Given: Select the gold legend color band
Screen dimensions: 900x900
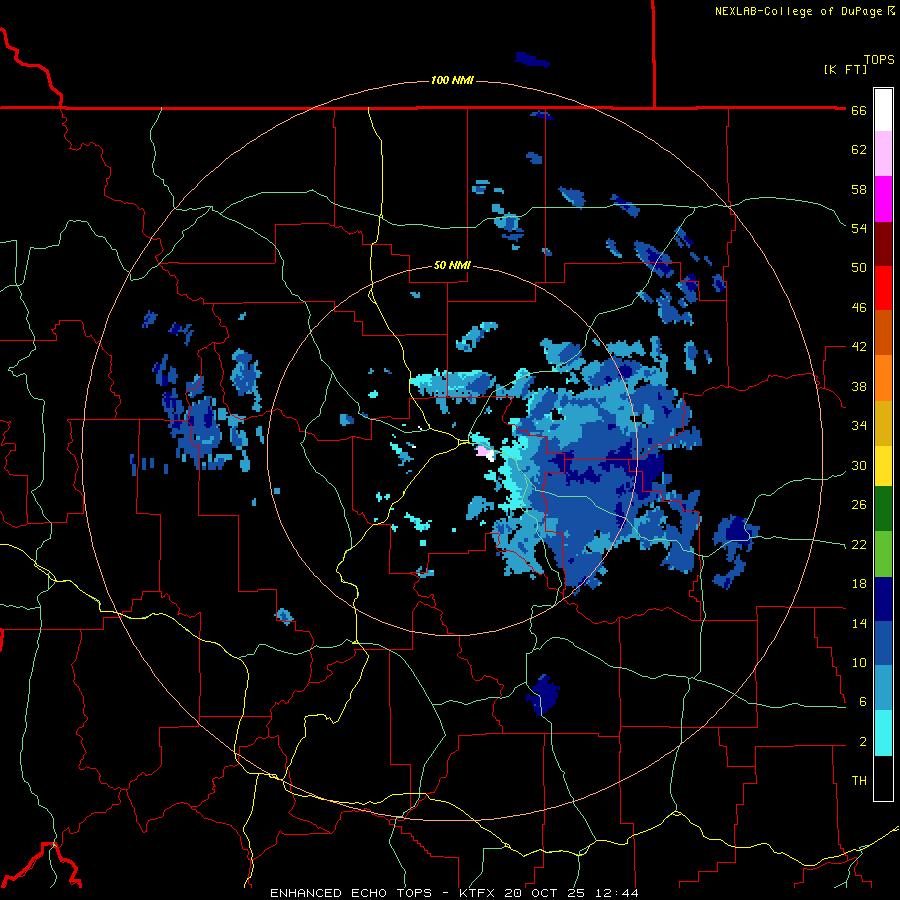Looking at the screenshot, I should [883, 423].
